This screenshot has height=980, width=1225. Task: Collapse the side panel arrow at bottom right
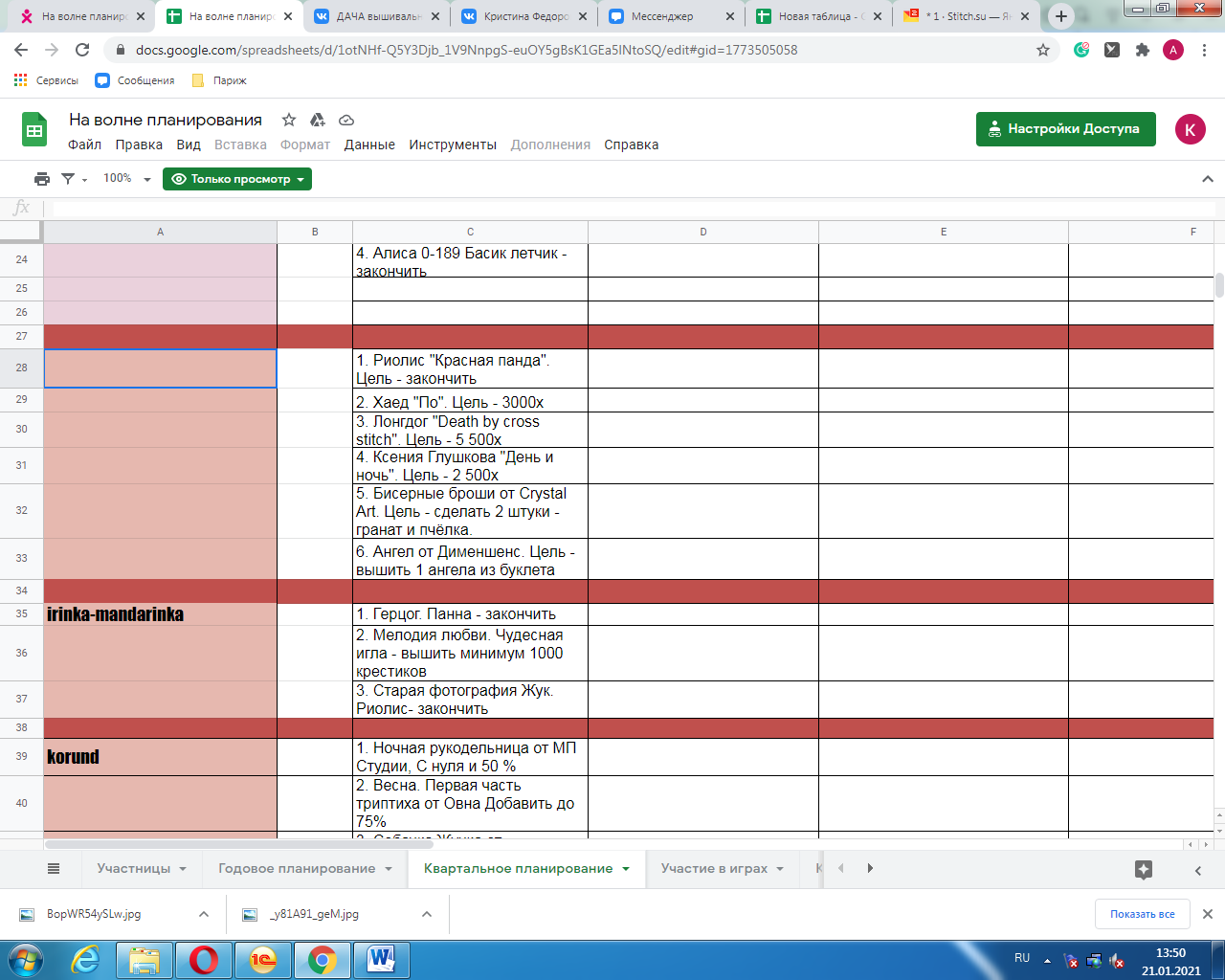1198,870
